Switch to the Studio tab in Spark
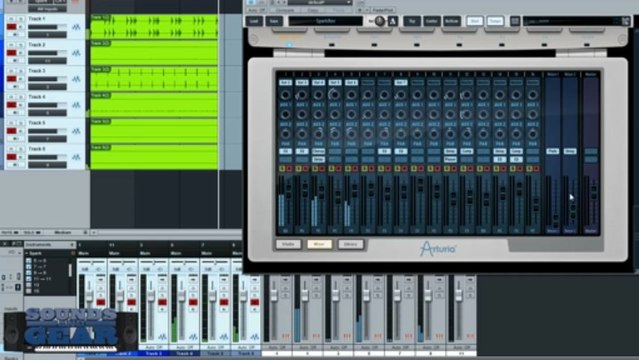 (288, 244)
